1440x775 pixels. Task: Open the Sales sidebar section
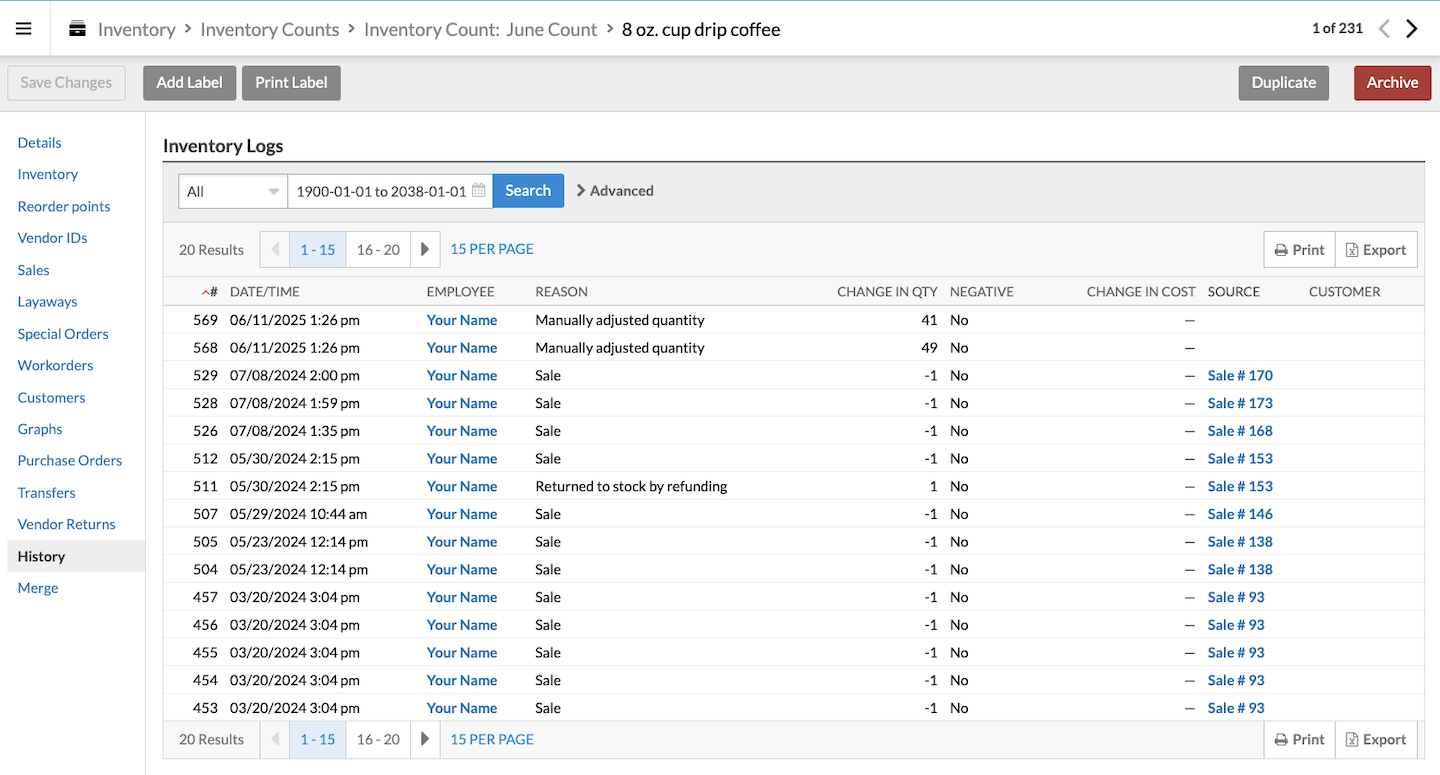pyautogui.click(x=34, y=270)
